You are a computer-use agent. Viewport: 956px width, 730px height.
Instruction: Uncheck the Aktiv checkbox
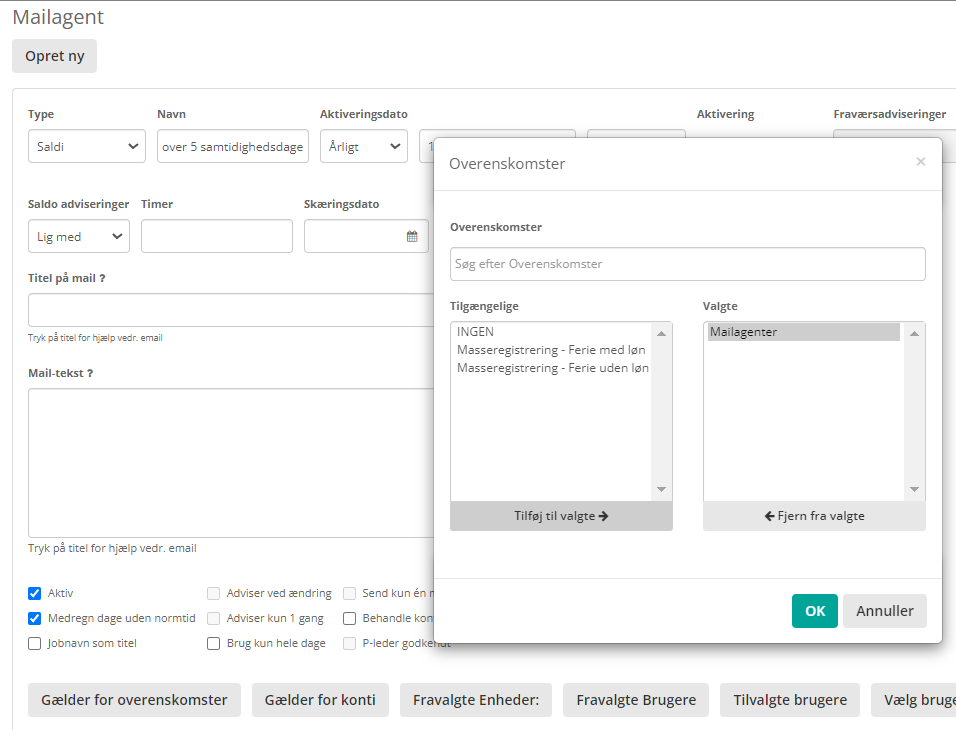click(35, 593)
